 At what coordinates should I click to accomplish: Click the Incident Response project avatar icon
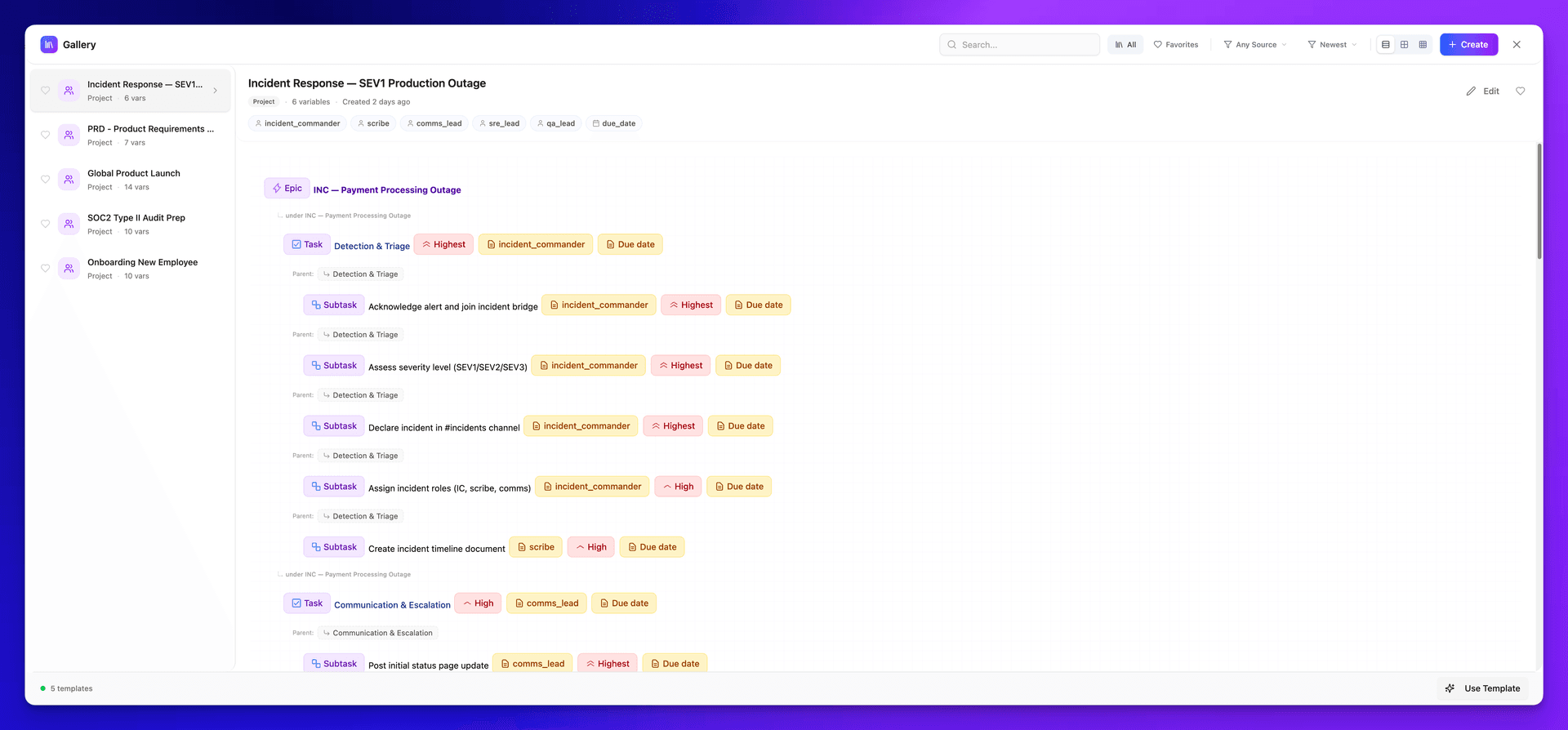(x=69, y=91)
